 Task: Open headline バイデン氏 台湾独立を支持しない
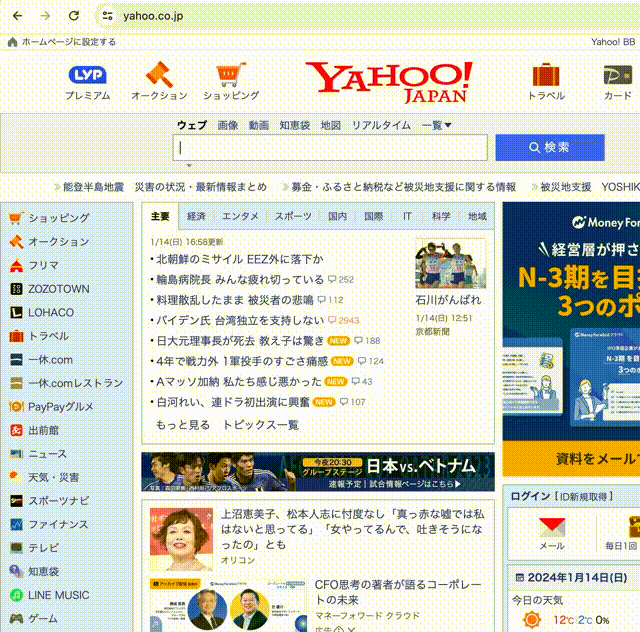pos(240,320)
